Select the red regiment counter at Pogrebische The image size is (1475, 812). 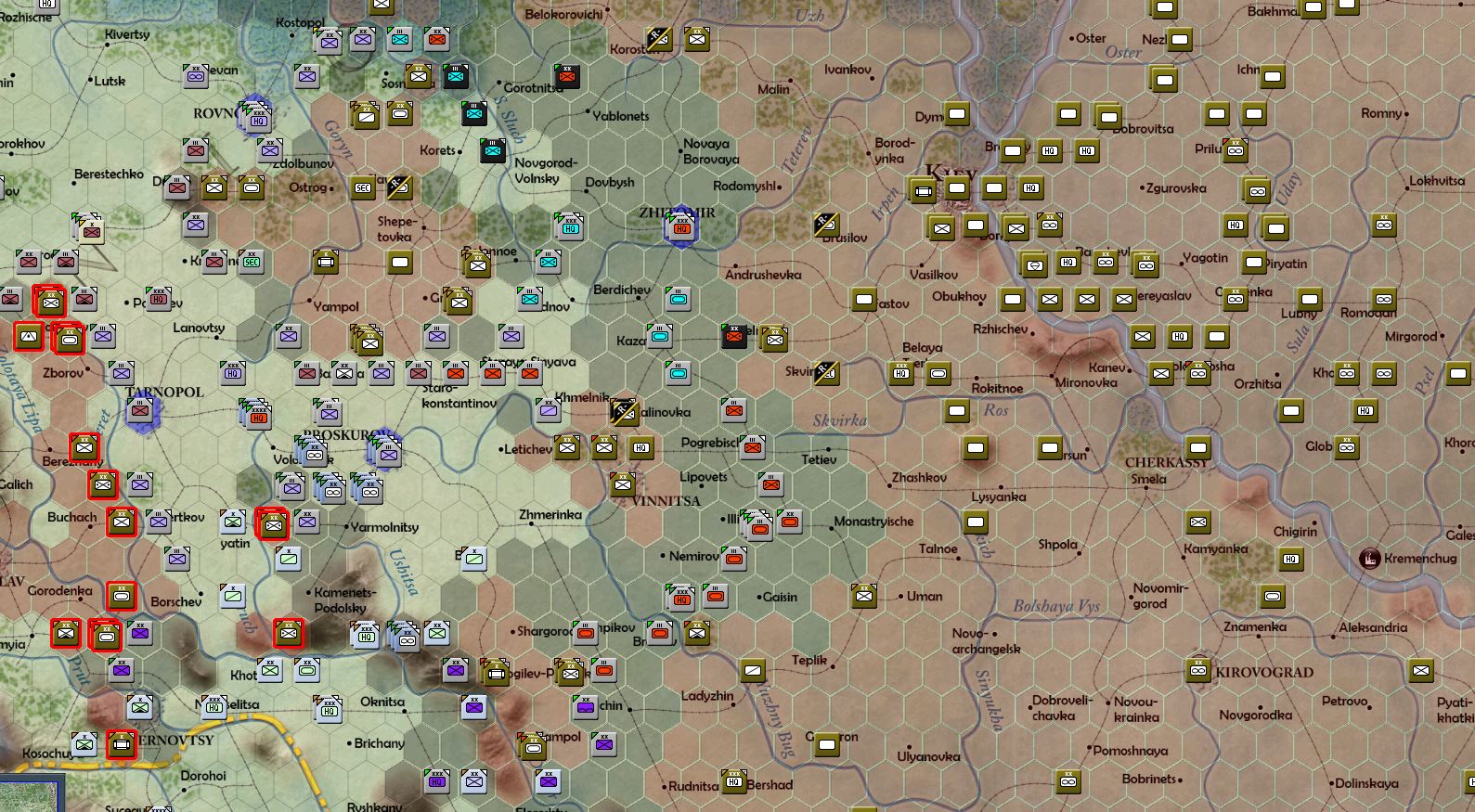(753, 447)
